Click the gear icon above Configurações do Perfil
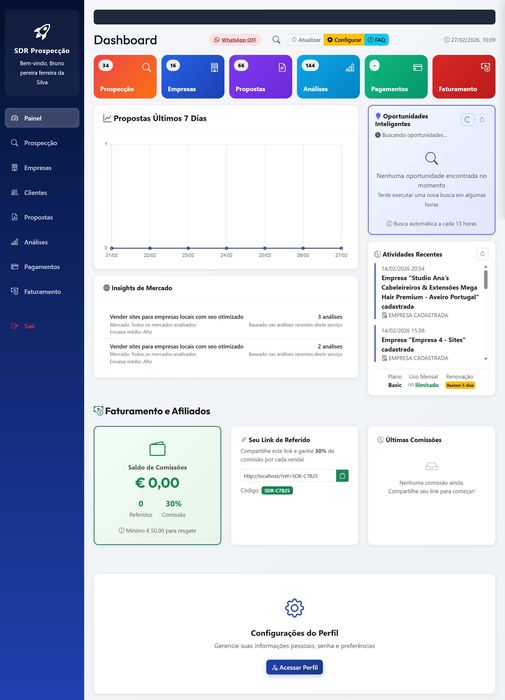 tap(294, 608)
